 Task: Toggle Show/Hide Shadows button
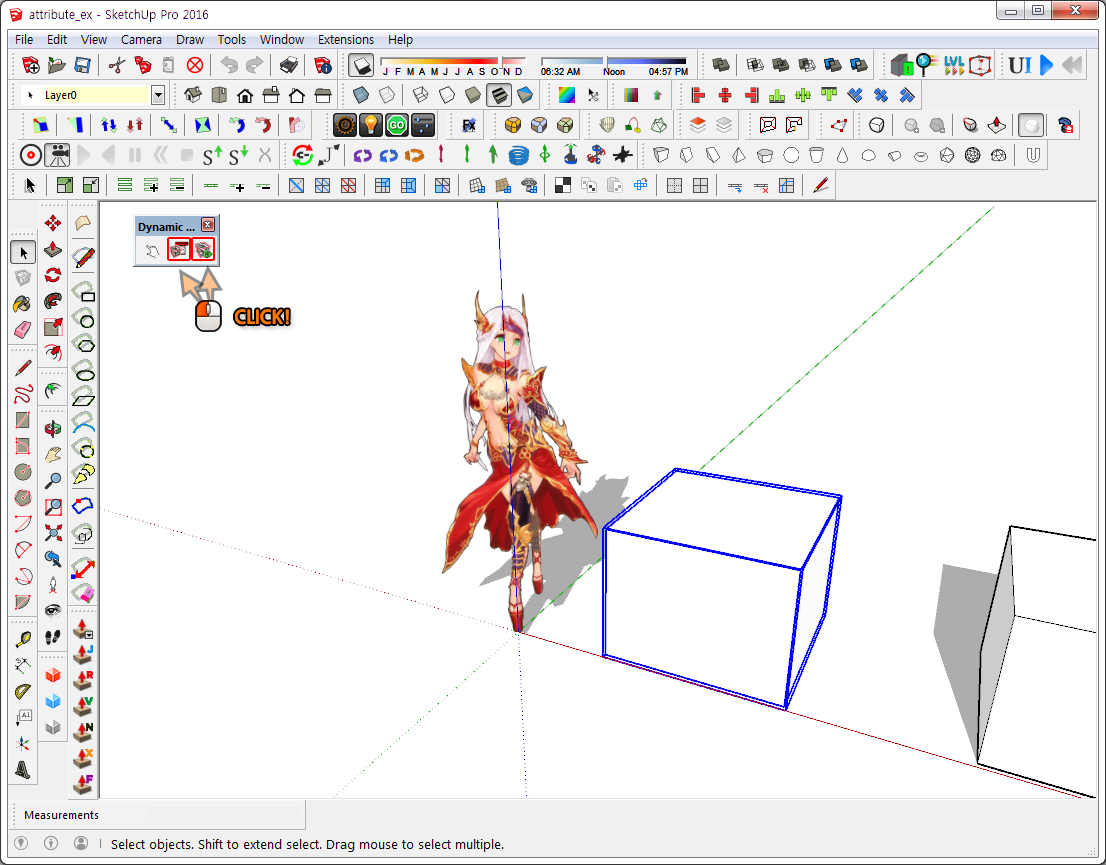(361, 66)
